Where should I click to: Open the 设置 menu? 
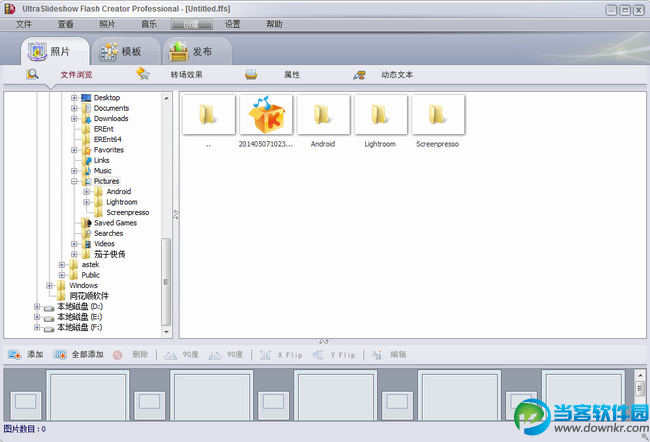[233, 24]
